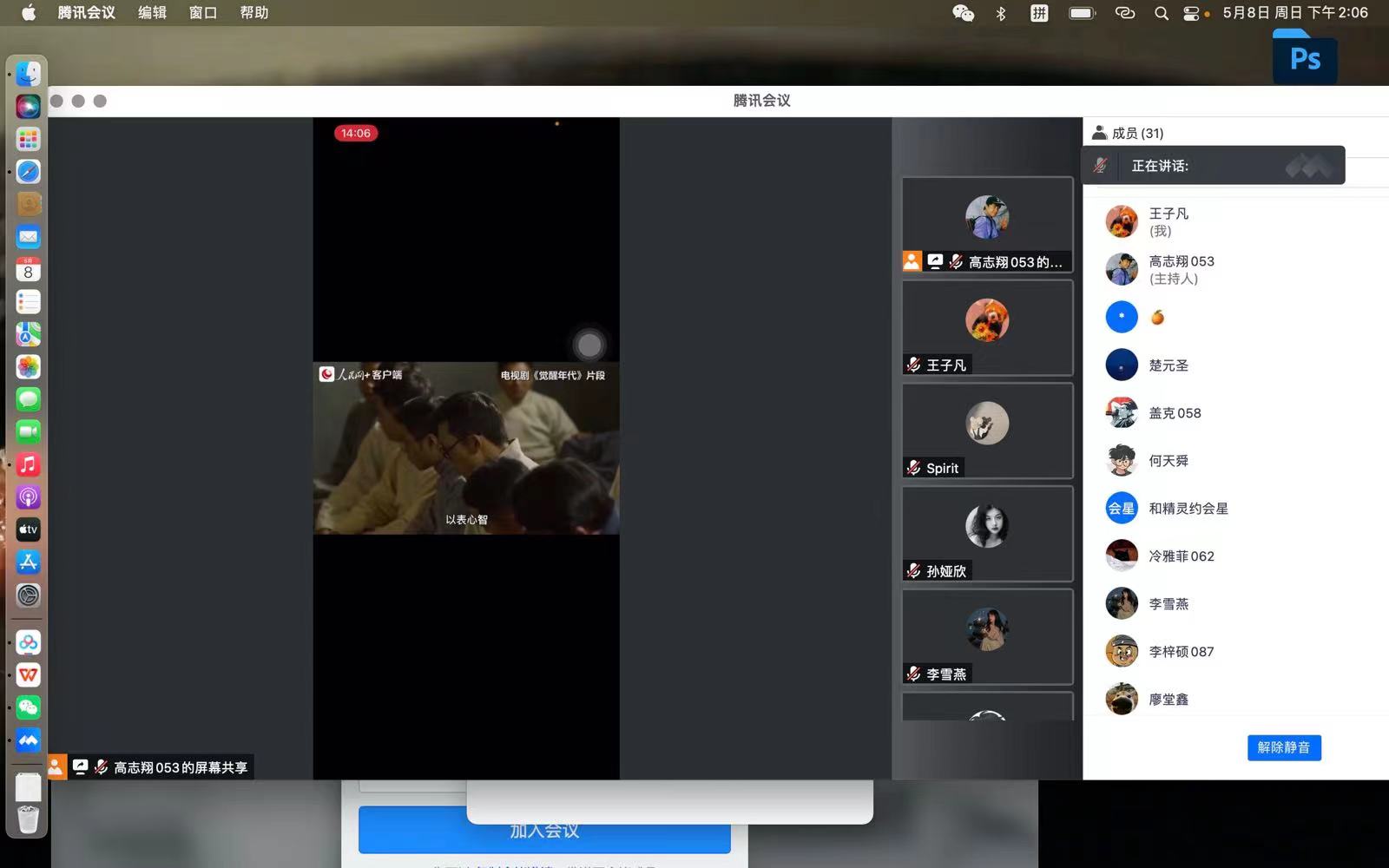This screenshot has width=1389, height=868.
Task: Click 成员 (31) panel header
Action: coord(1128,133)
